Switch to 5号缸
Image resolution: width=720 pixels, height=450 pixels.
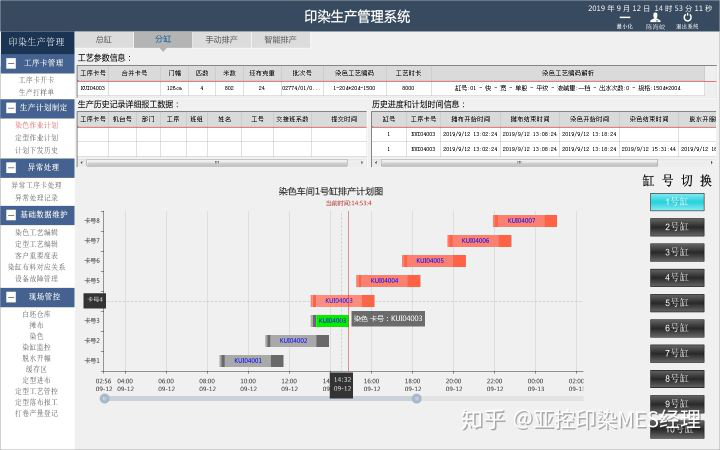(x=677, y=303)
